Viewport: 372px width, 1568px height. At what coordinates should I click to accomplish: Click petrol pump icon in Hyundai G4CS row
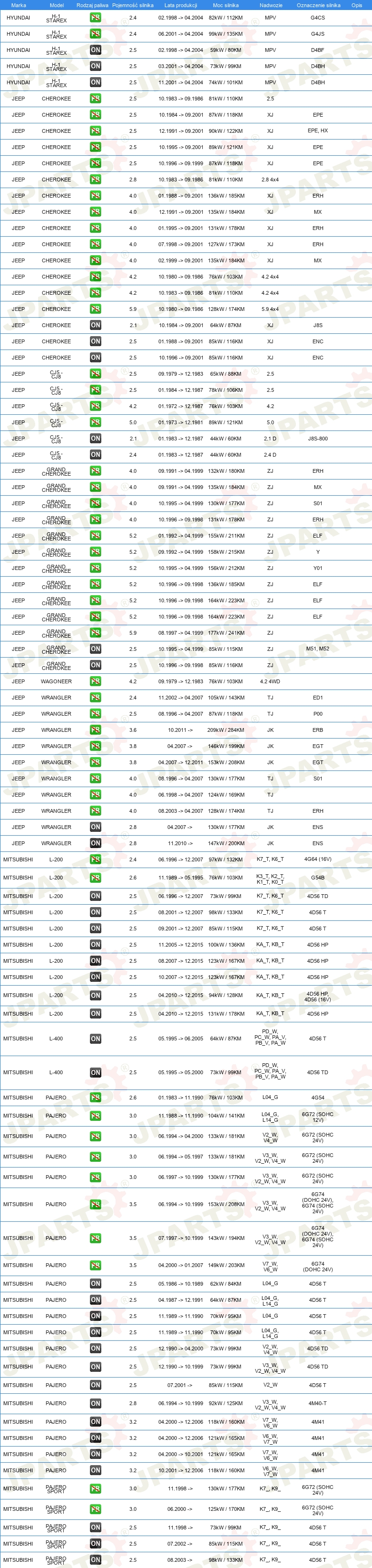coord(96,18)
